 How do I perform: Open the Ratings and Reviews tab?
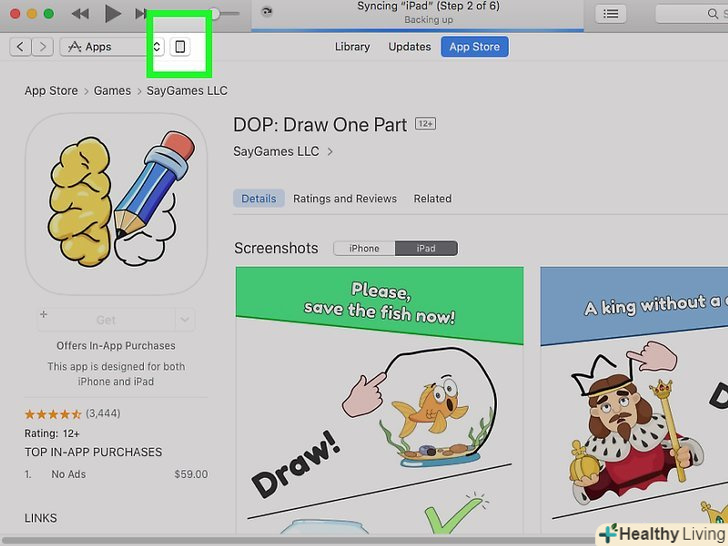coord(345,199)
